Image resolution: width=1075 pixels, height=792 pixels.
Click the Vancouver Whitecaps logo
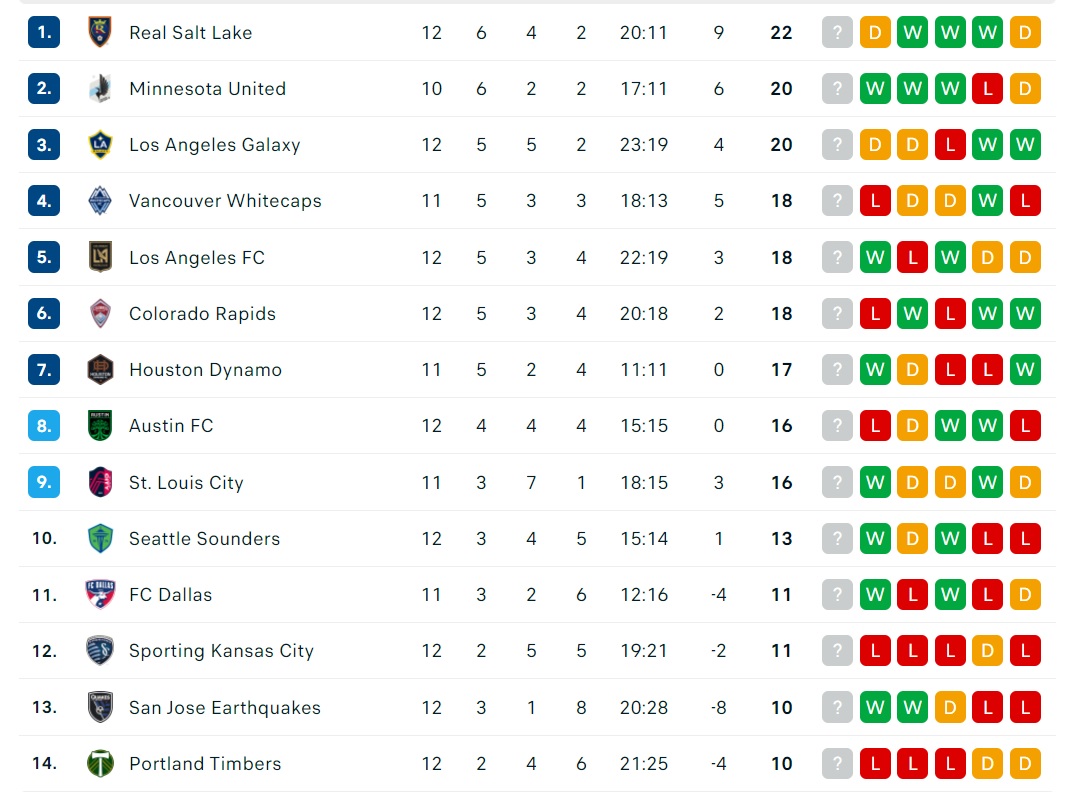(x=100, y=201)
